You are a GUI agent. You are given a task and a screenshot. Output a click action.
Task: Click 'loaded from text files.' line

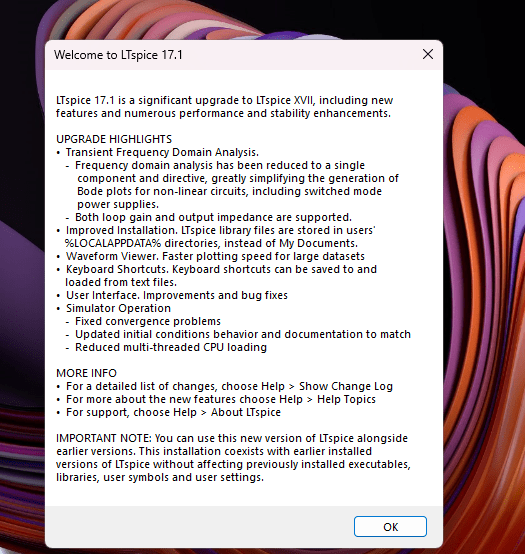(x=121, y=282)
